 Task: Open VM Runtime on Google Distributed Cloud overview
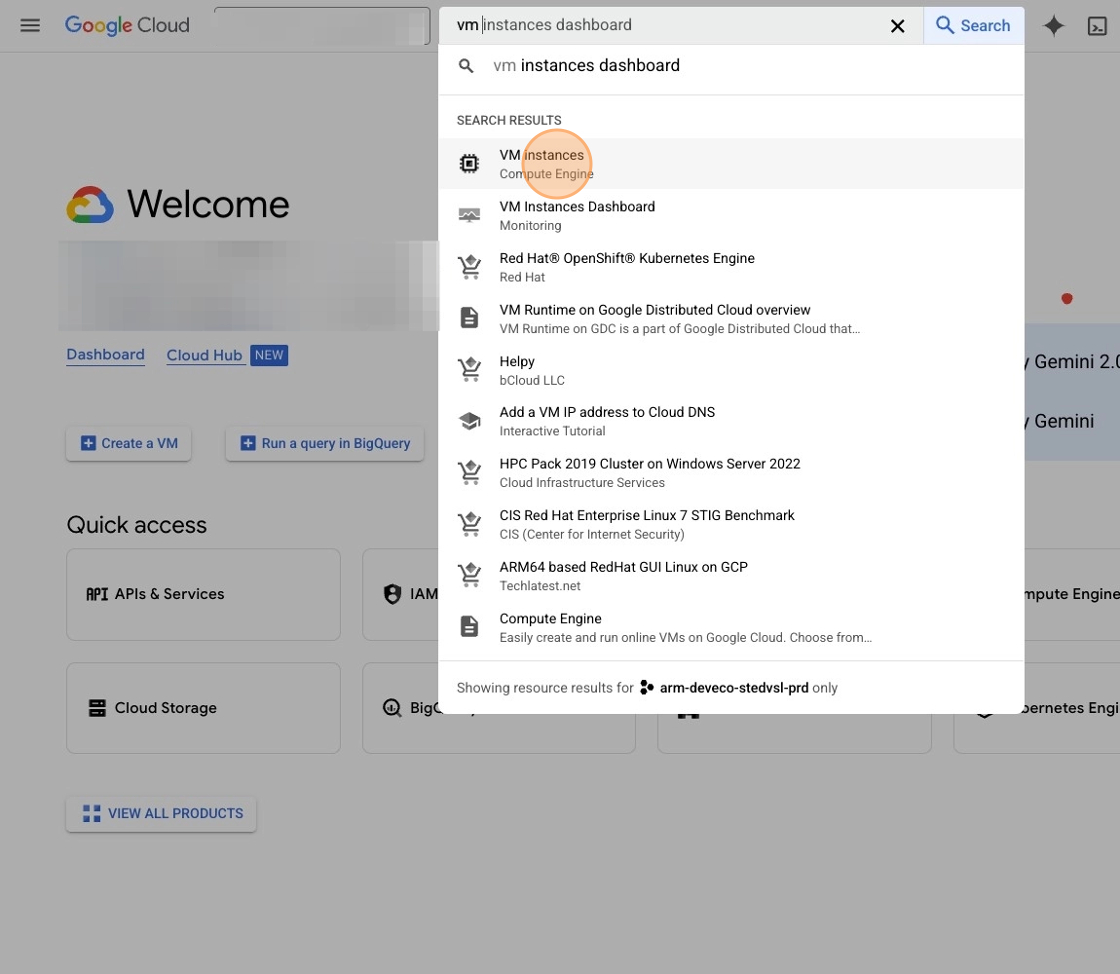coord(731,318)
